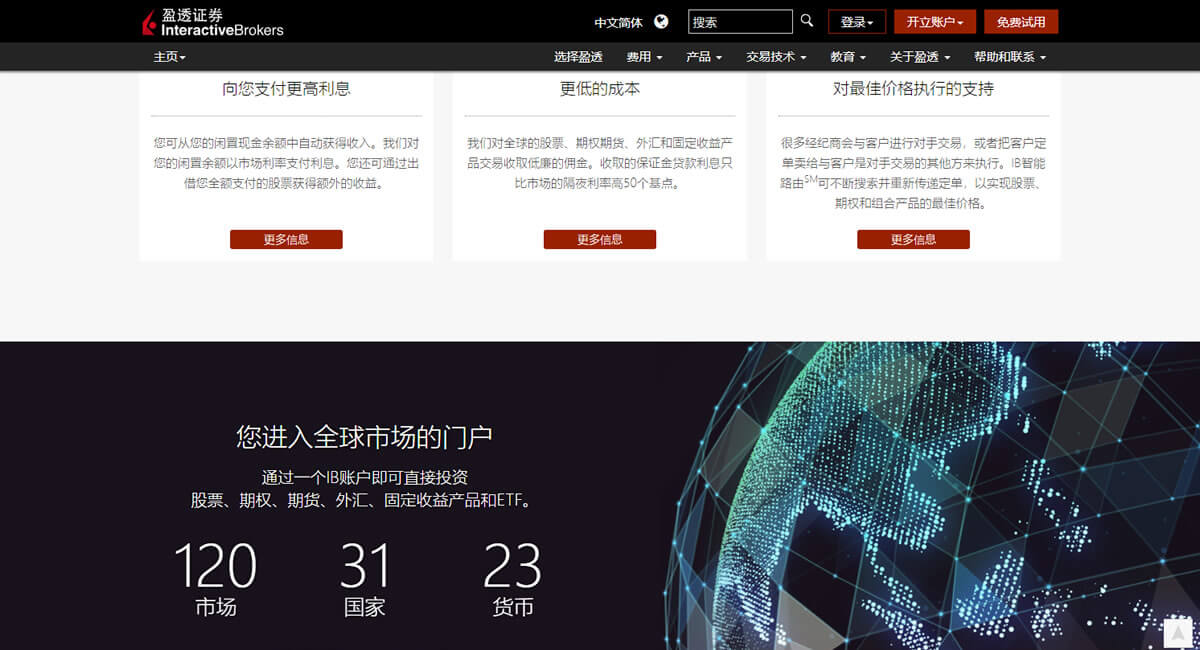Viewport: 1200px width, 650px height.
Task: Expand the 教育 menu
Action: point(848,57)
